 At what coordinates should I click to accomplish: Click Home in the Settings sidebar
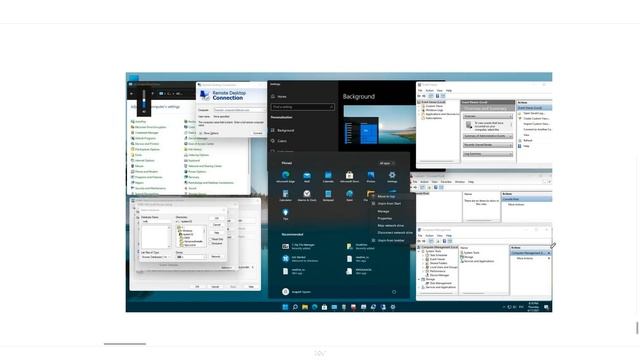click(x=282, y=97)
